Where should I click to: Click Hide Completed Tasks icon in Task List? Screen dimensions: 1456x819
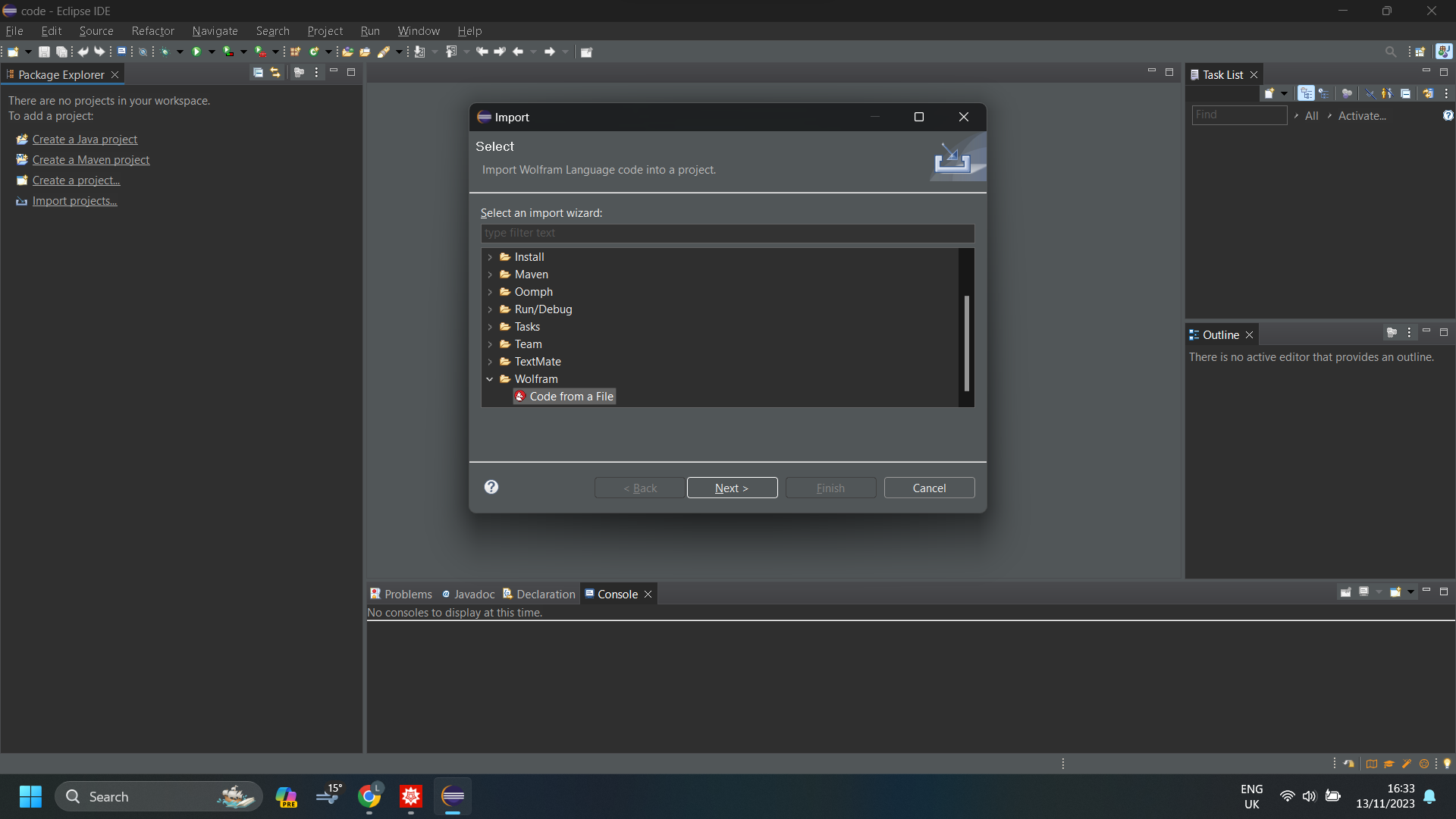point(1370,93)
